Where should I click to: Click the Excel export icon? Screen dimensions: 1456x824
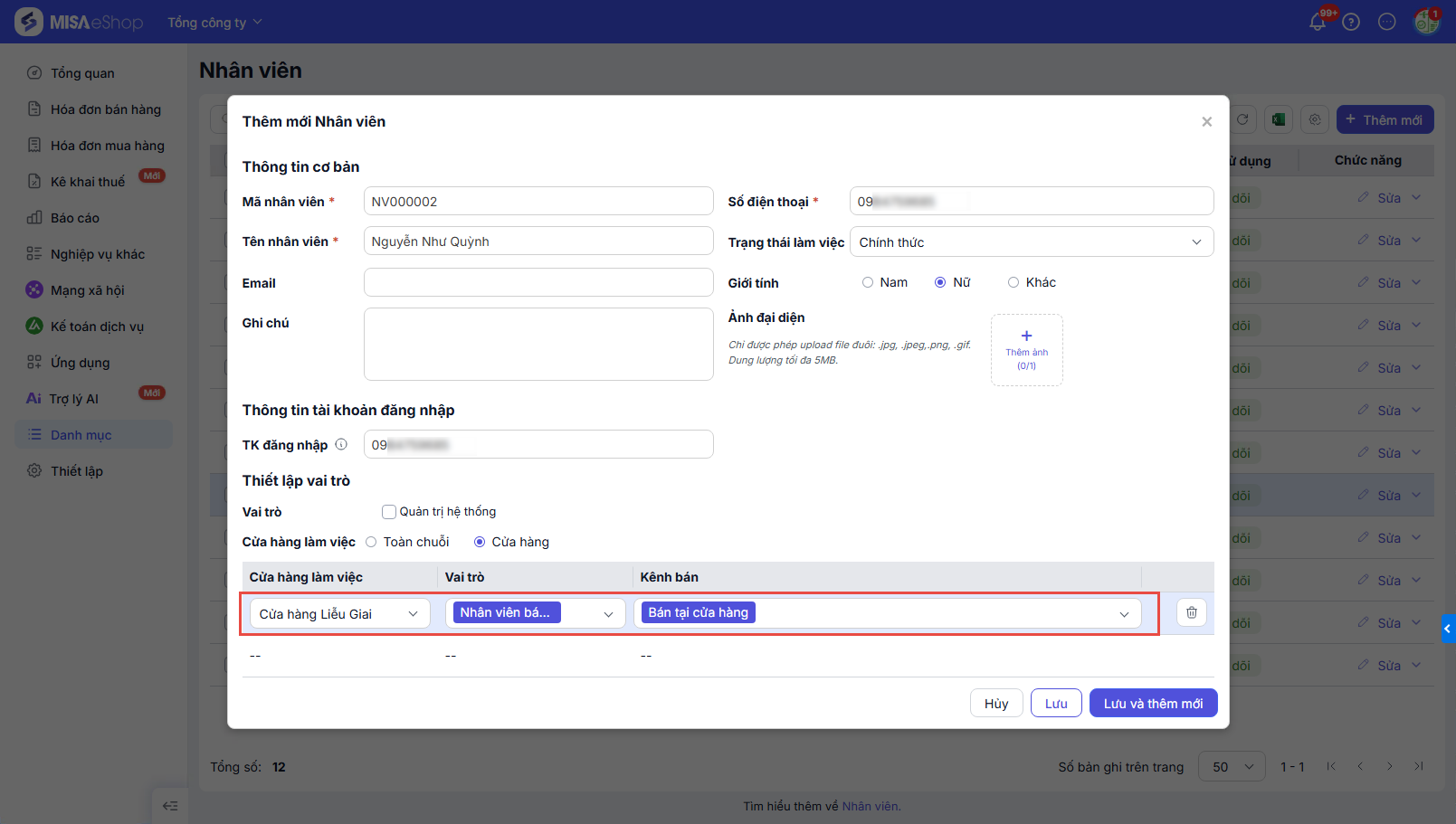1278,119
